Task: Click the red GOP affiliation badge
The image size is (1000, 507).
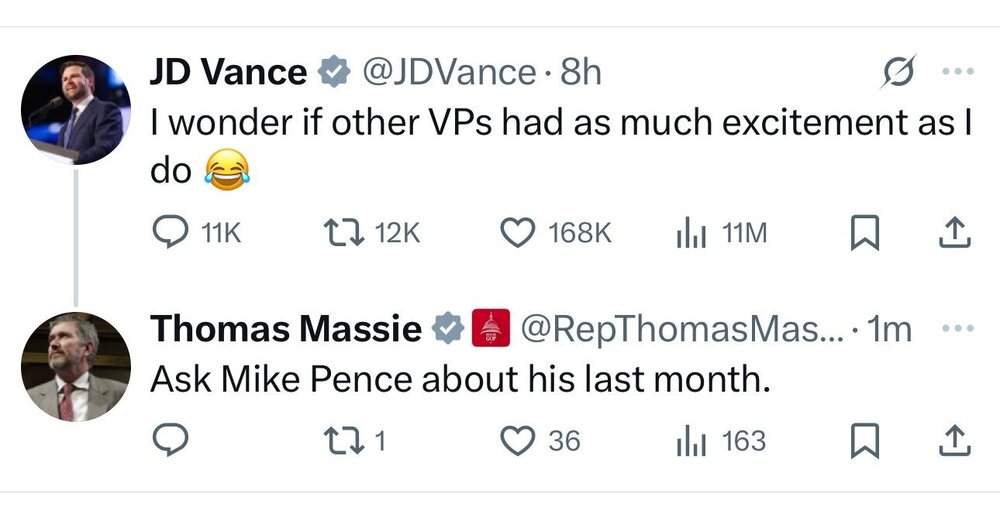Action: click(x=490, y=329)
